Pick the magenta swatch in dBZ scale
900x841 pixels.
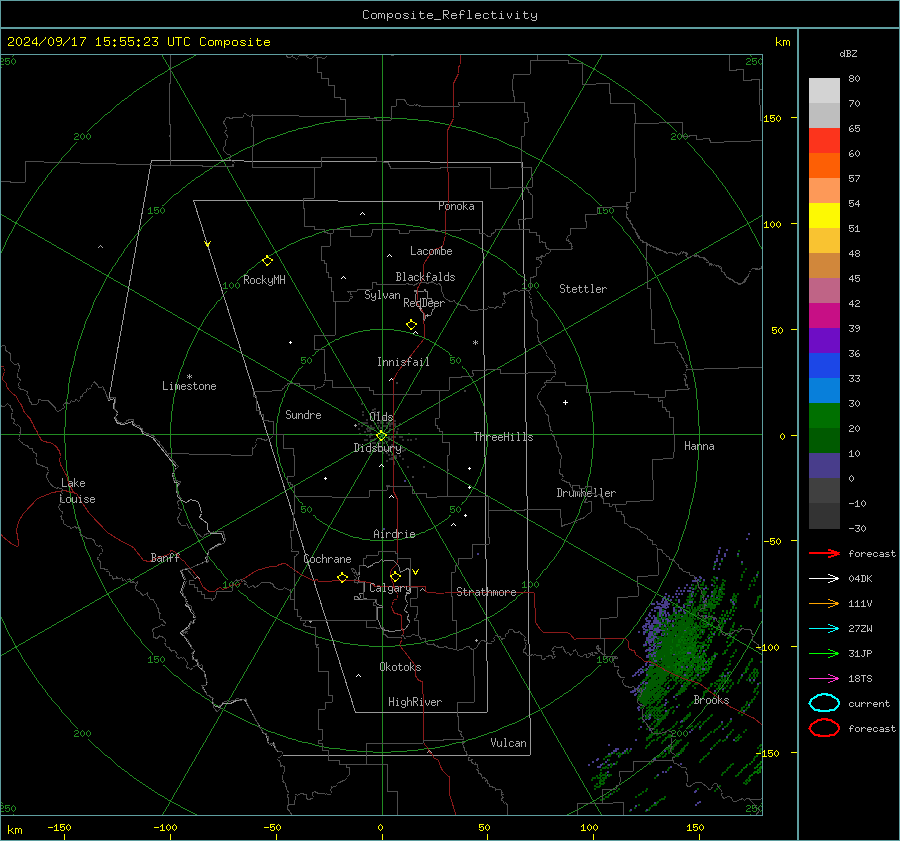click(x=824, y=315)
